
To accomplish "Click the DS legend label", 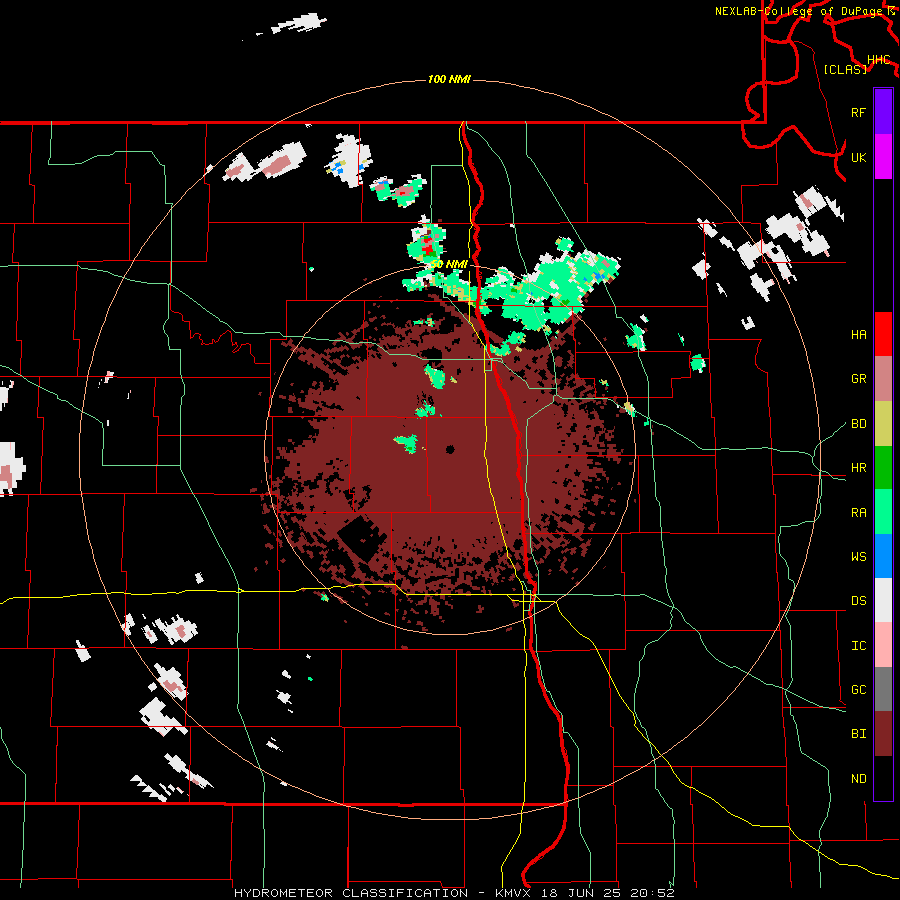I will point(859,601).
